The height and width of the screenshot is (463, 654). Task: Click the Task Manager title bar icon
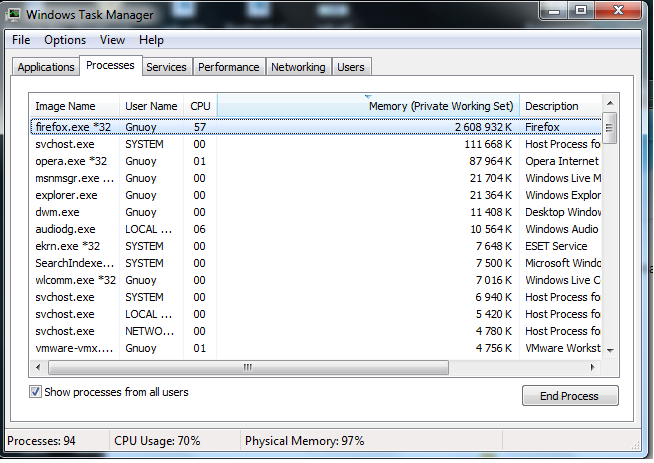click(13, 15)
